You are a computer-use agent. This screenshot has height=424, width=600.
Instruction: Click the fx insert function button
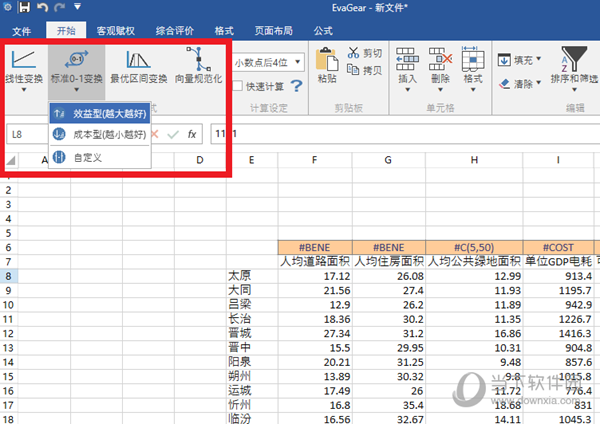click(x=192, y=134)
